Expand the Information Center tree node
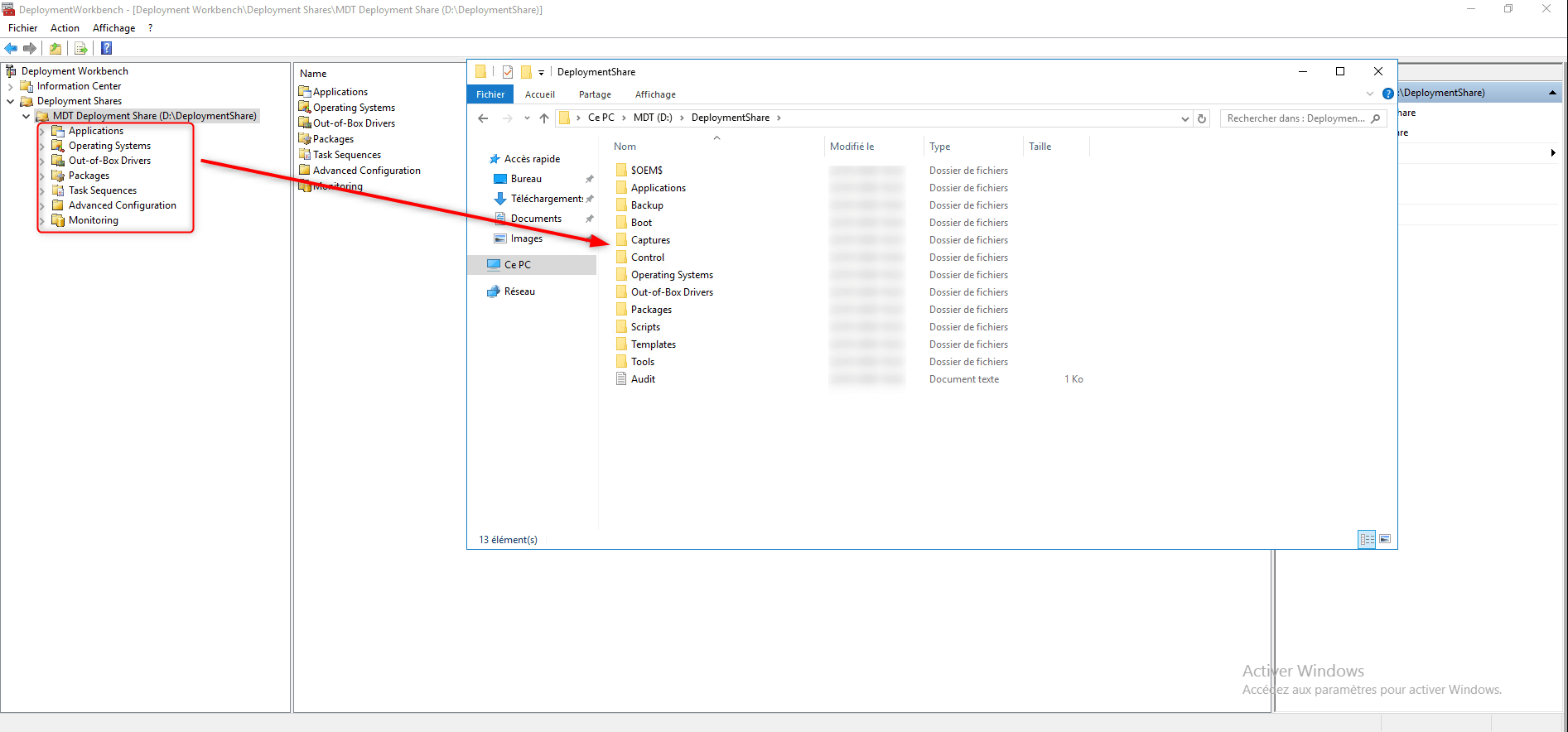This screenshot has height=732, width=1568. [x=10, y=86]
